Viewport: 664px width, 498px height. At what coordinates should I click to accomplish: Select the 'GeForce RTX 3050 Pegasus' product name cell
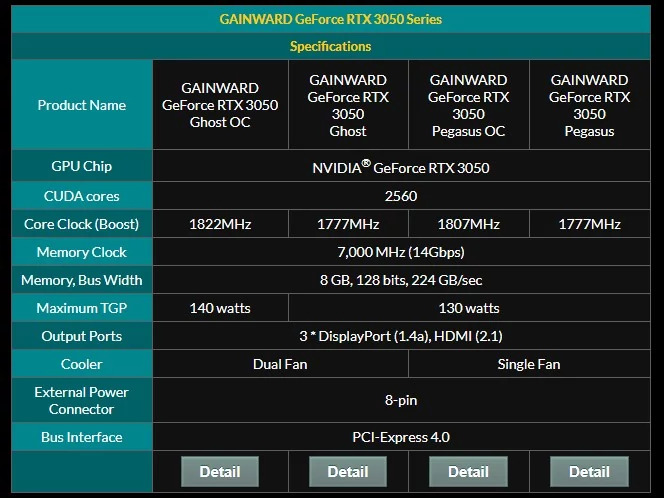tap(589, 105)
